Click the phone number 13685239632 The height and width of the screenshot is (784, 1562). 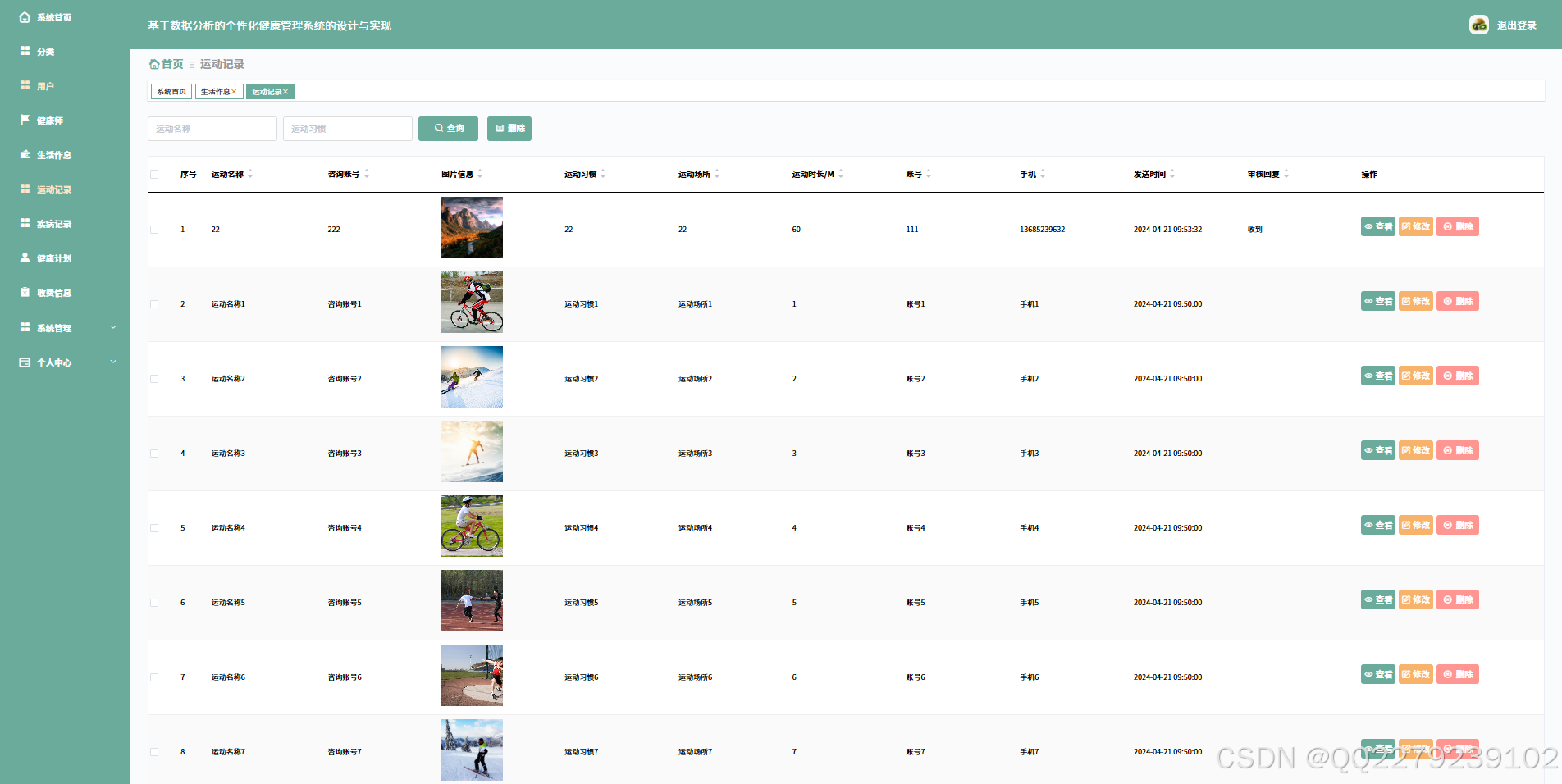pos(1042,230)
